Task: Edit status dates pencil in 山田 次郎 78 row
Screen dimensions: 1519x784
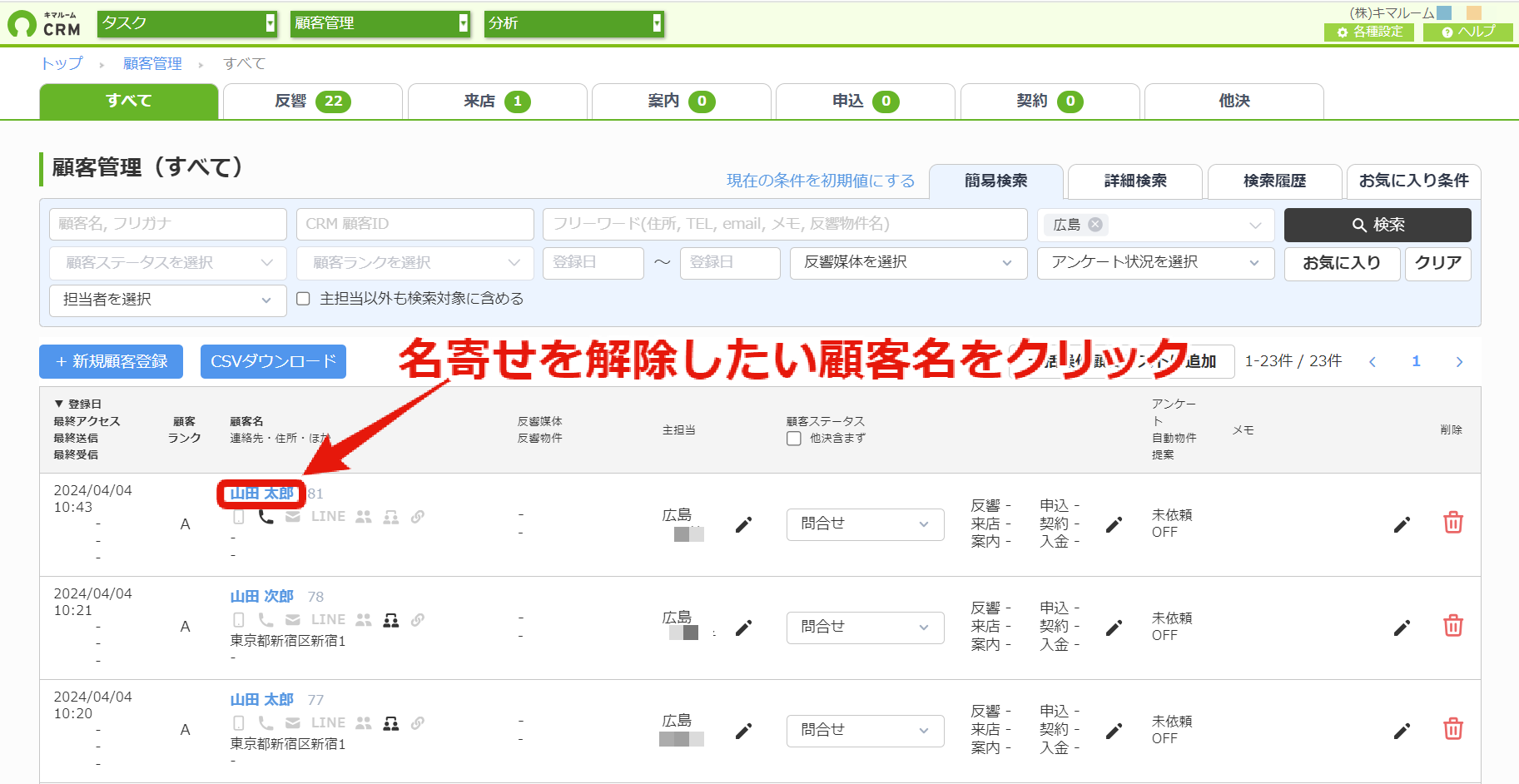Action: (x=1114, y=628)
